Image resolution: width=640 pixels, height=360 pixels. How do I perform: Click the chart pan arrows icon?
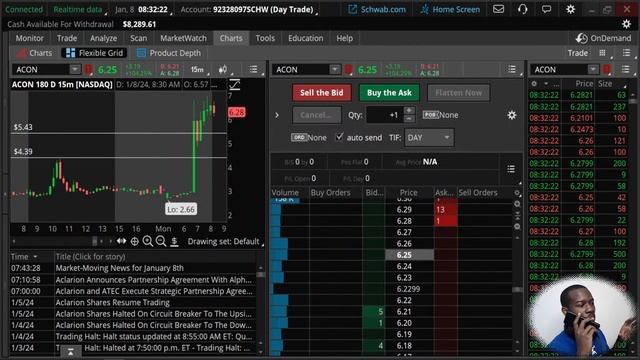tap(121, 241)
